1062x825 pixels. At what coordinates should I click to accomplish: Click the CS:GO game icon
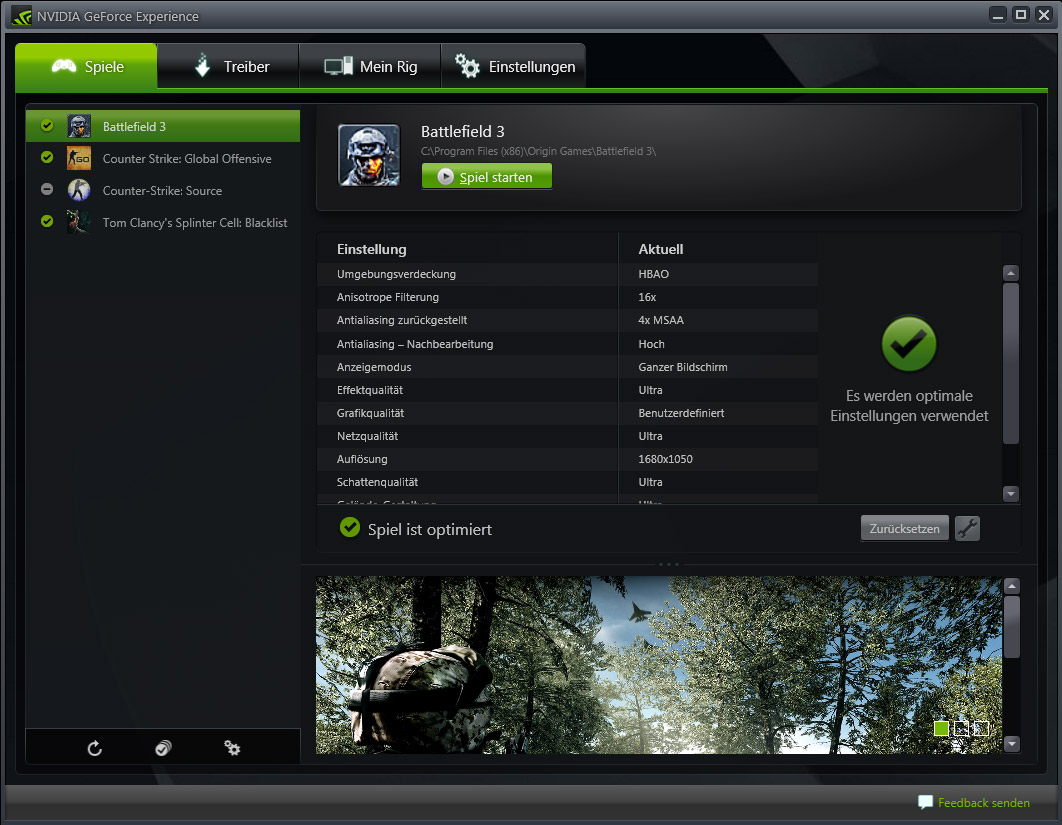[79, 158]
